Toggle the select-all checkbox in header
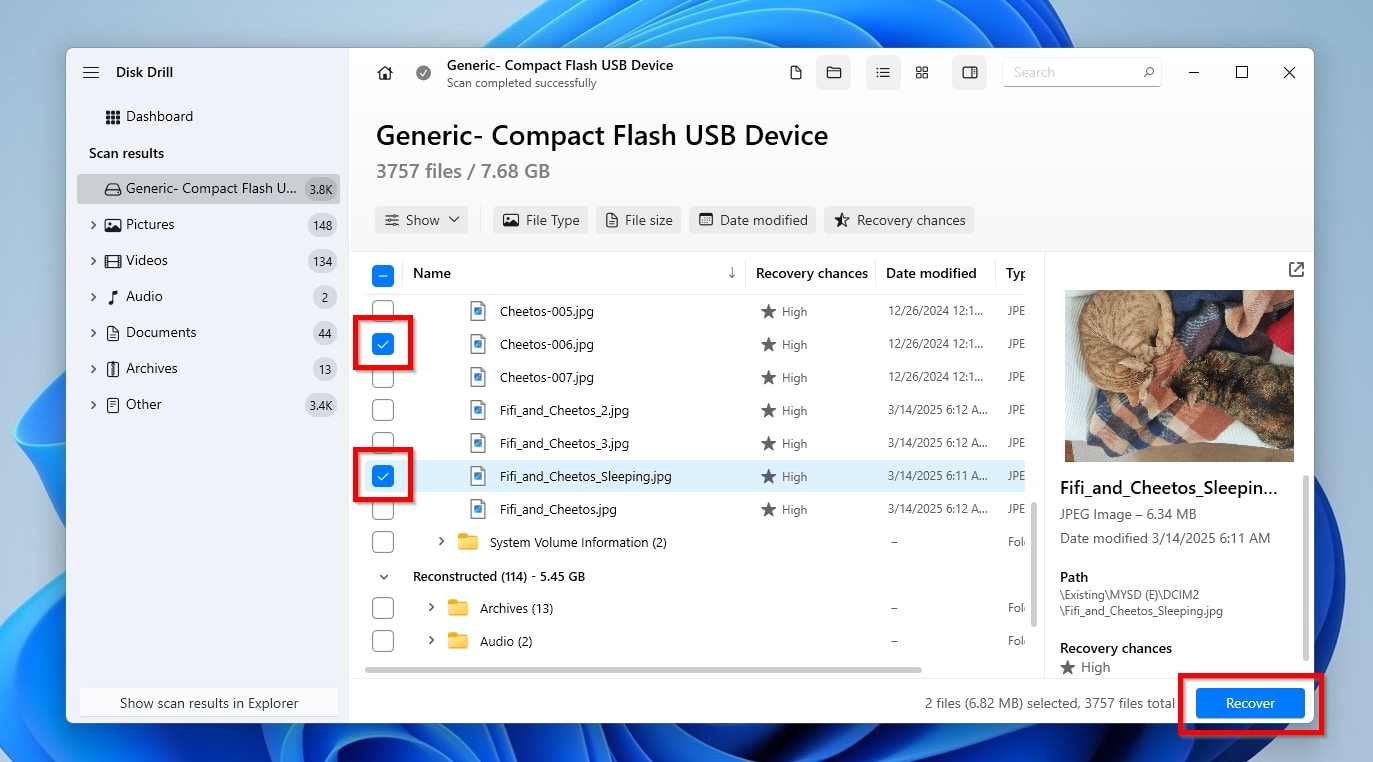The height and width of the screenshot is (762, 1373). tap(383, 273)
